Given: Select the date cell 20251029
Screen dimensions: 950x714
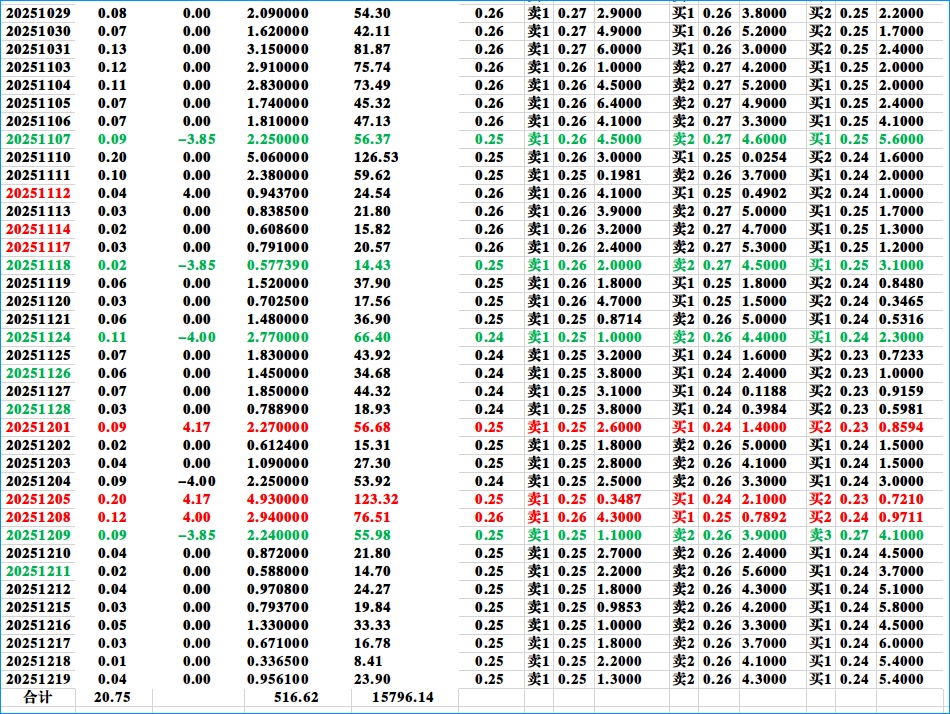Looking at the screenshot, I should 38,13.
